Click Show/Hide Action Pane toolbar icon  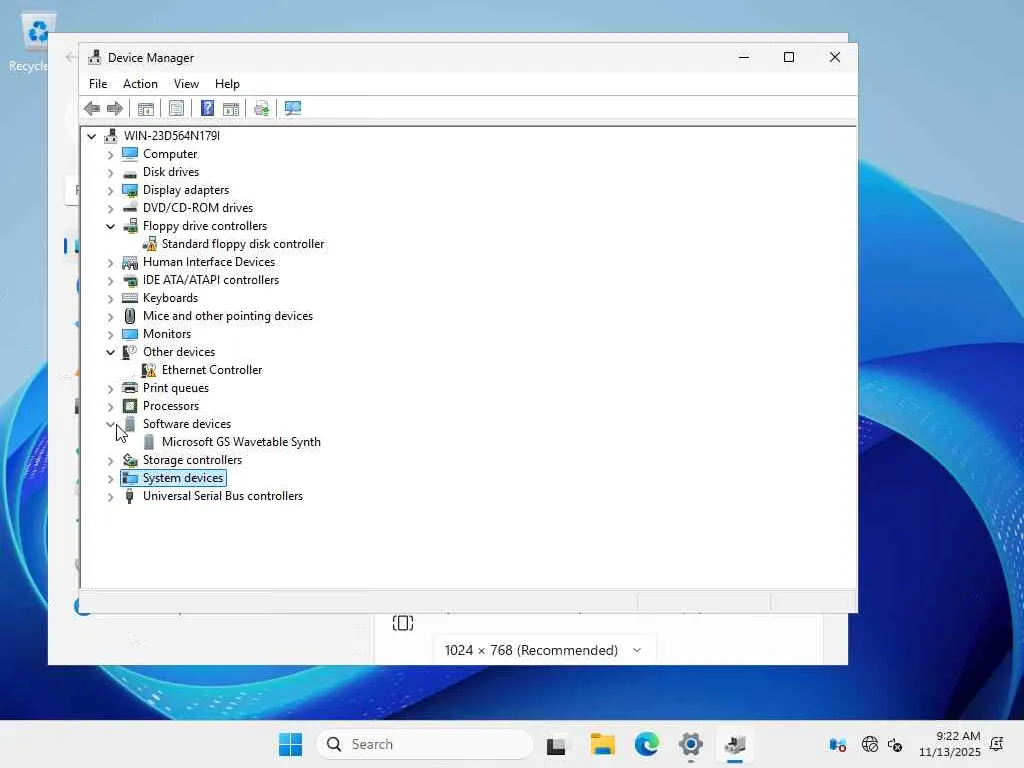[x=231, y=108]
